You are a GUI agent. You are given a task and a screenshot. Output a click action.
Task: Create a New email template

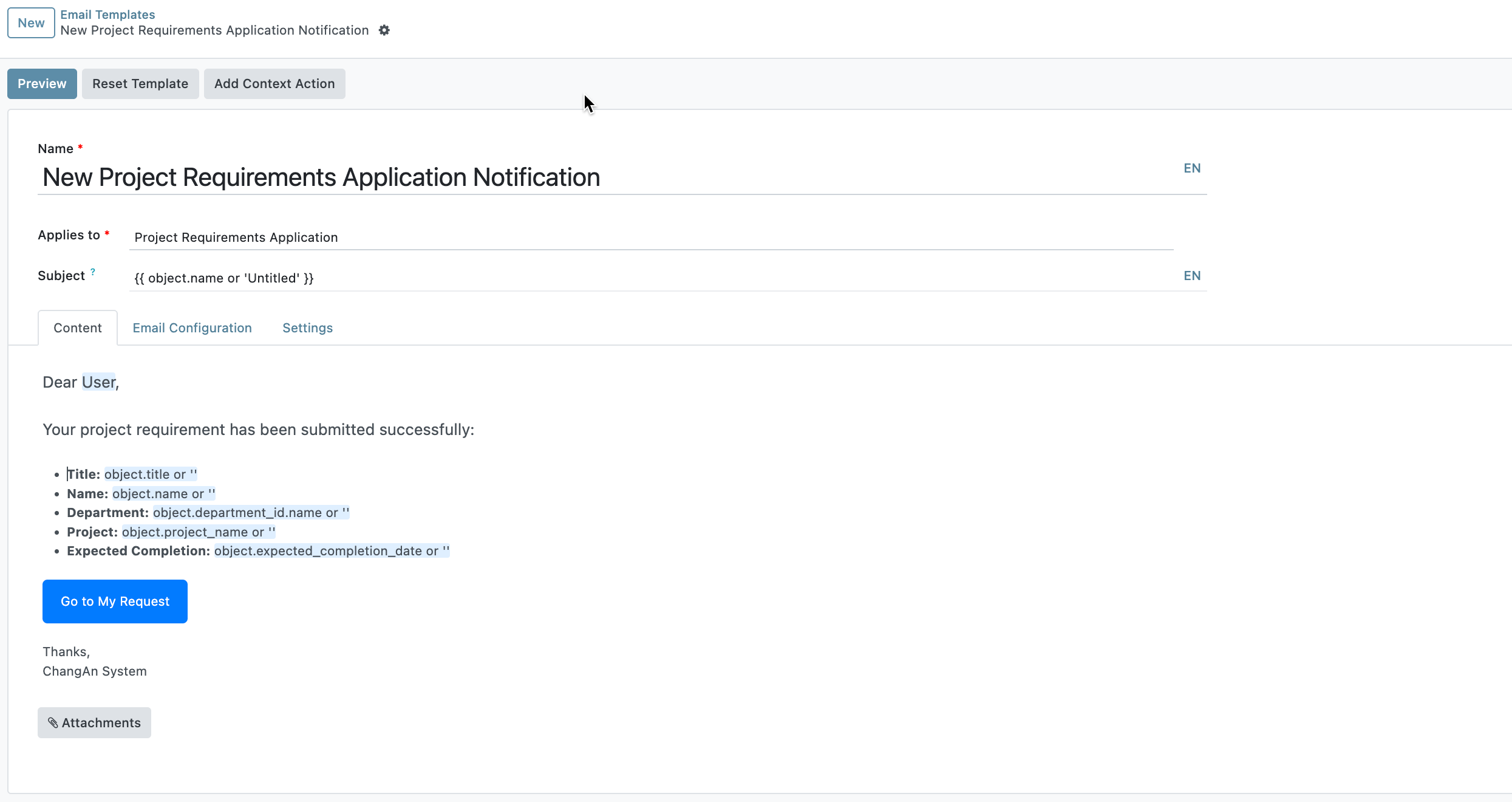tap(31, 23)
